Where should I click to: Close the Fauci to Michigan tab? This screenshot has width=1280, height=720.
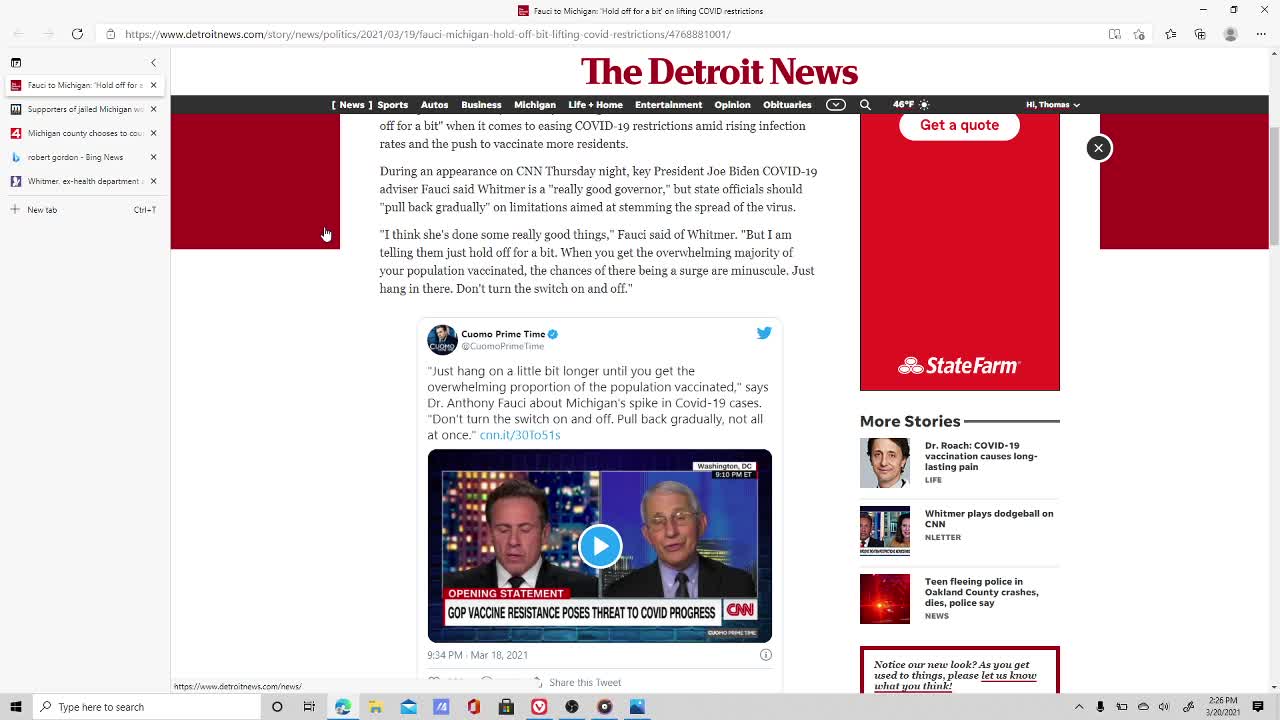click(x=153, y=85)
